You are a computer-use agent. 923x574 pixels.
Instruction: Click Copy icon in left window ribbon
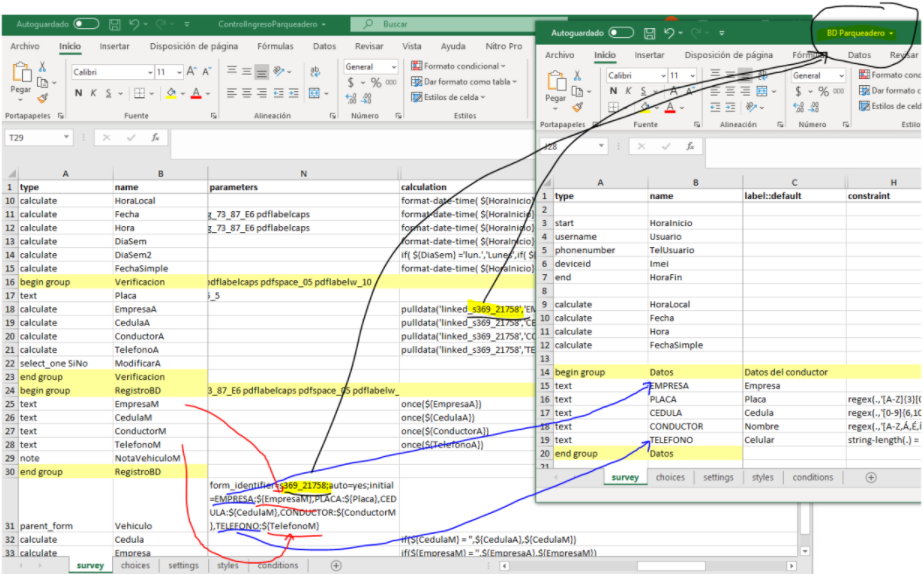coord(42,82)
